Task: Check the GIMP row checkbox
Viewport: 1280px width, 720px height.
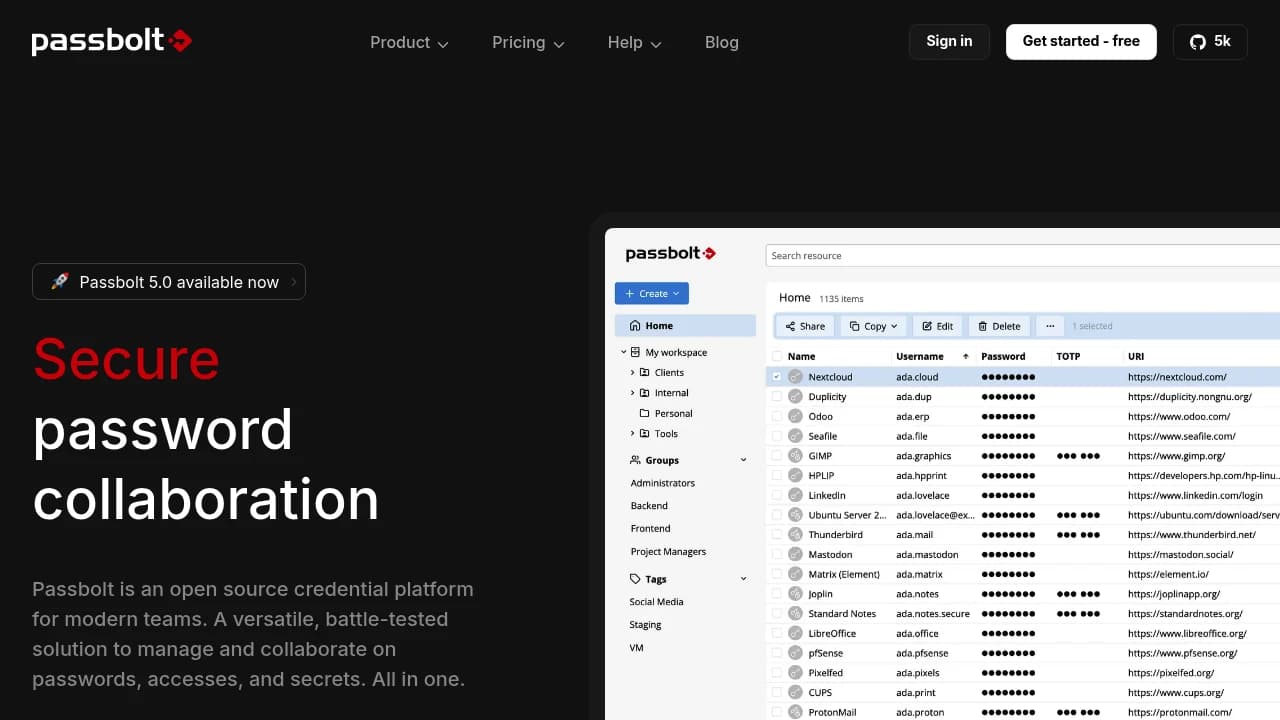Action: click(777, 456)
